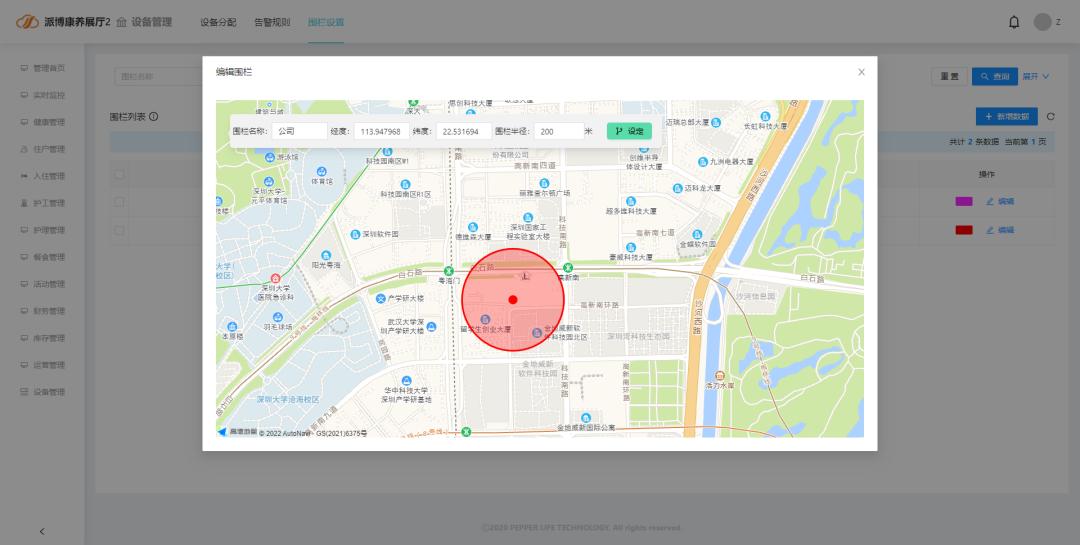Image resolution: width=1080 pixels, height=545 pixels.
Task: Click the 长虹科技大厦 map marker icon
Action: tap(765, 116)
